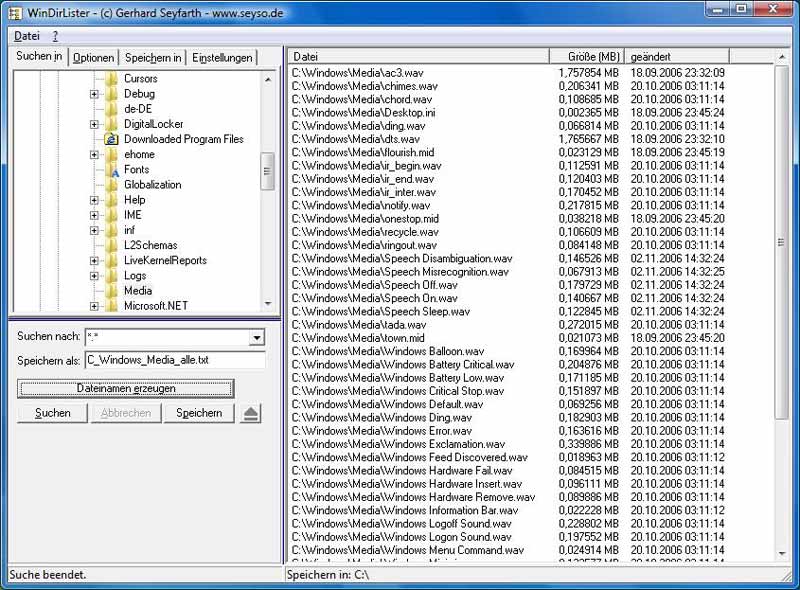The width and height of the screenshot is (800, 590).
Task: Expand the Help folder node
Action: pyautogui.click(x=94, y=200)
